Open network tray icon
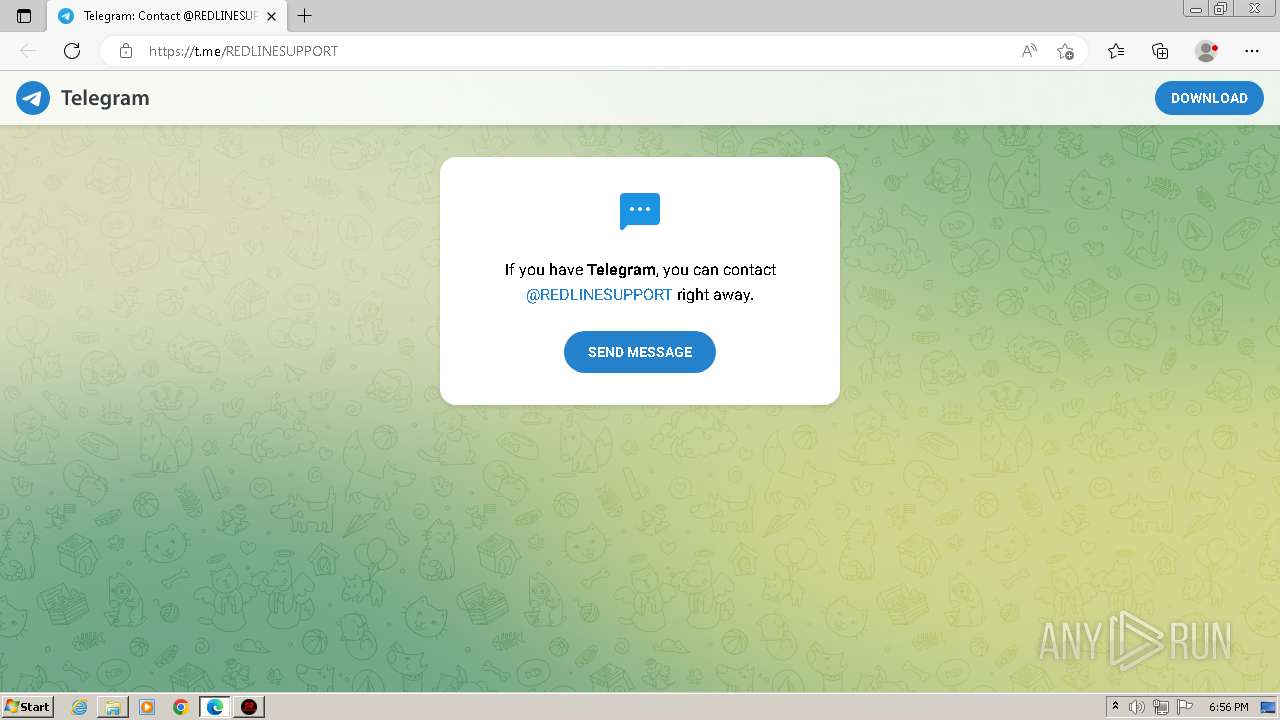This screenshot has width=1280, height=720. [x=1160, y=707]
